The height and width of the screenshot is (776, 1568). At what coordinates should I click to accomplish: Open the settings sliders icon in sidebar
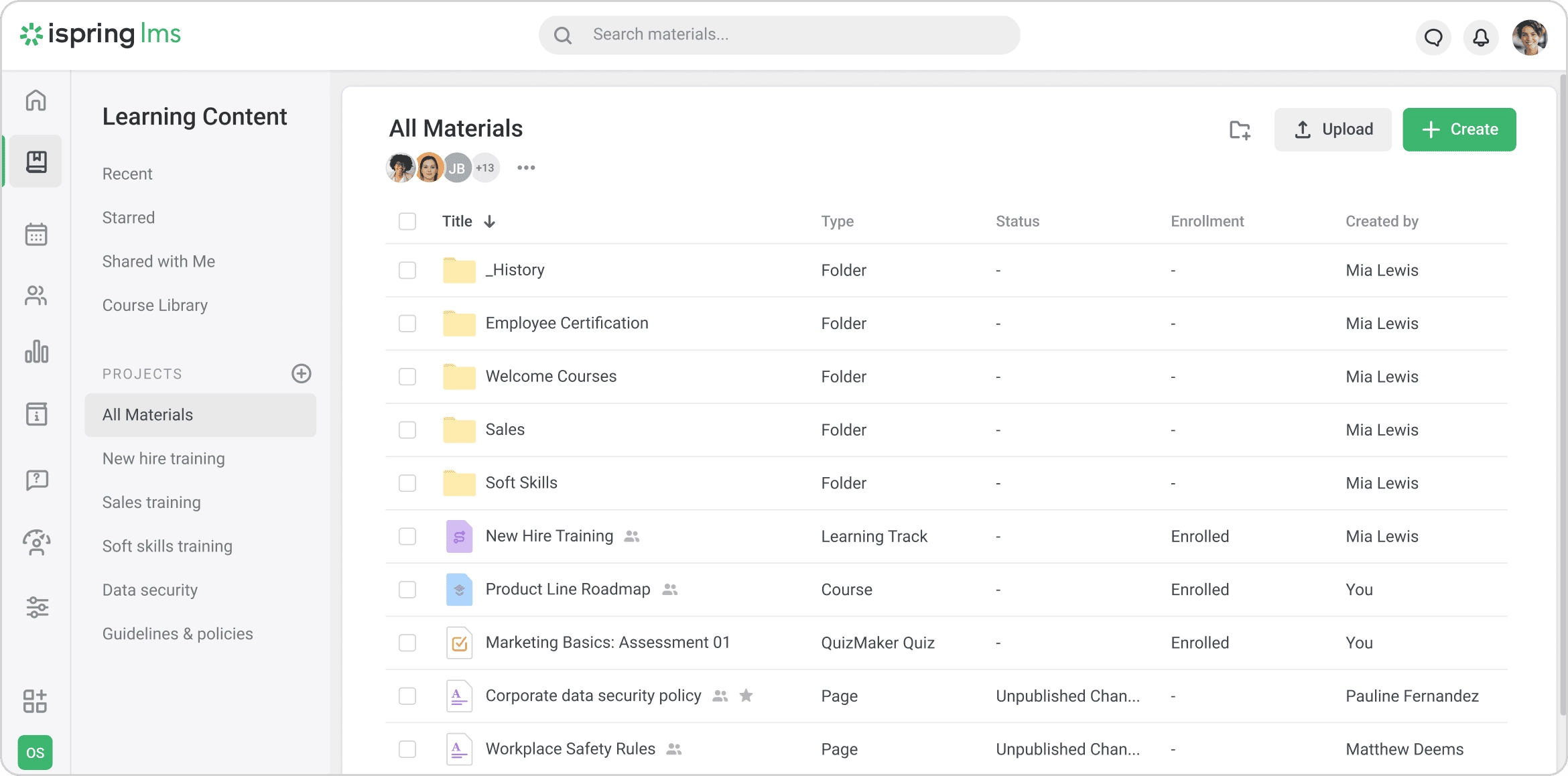pyautogui.click(x=37, y=607)
